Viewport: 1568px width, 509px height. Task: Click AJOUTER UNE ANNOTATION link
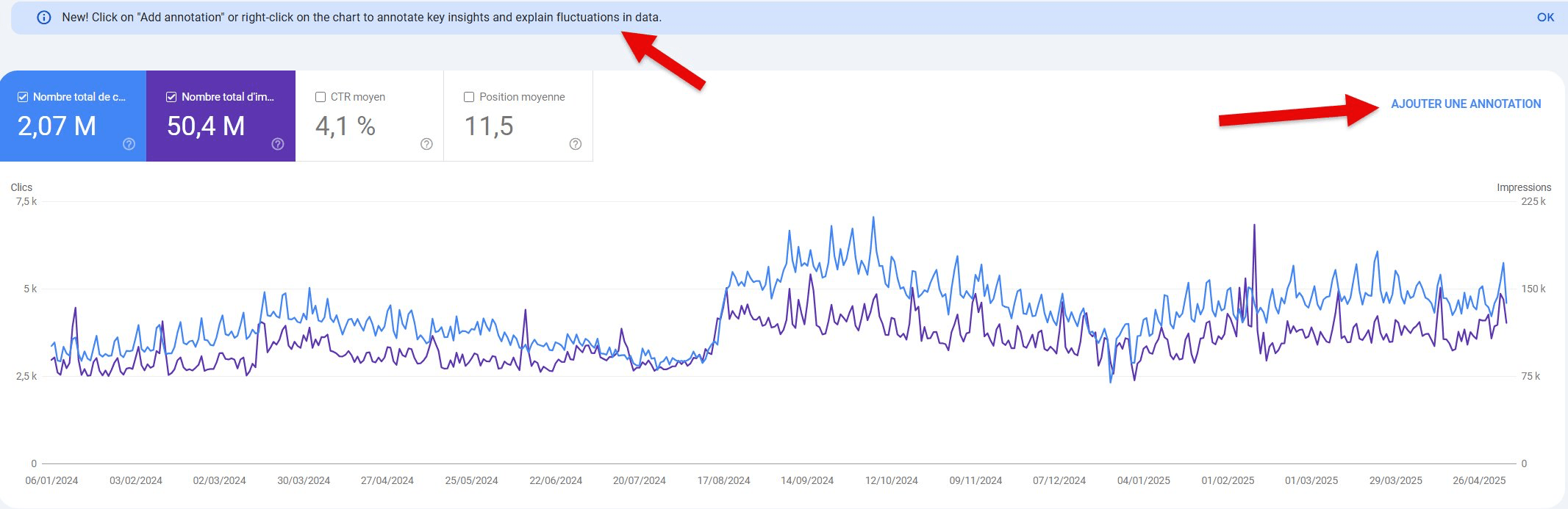1465,104
